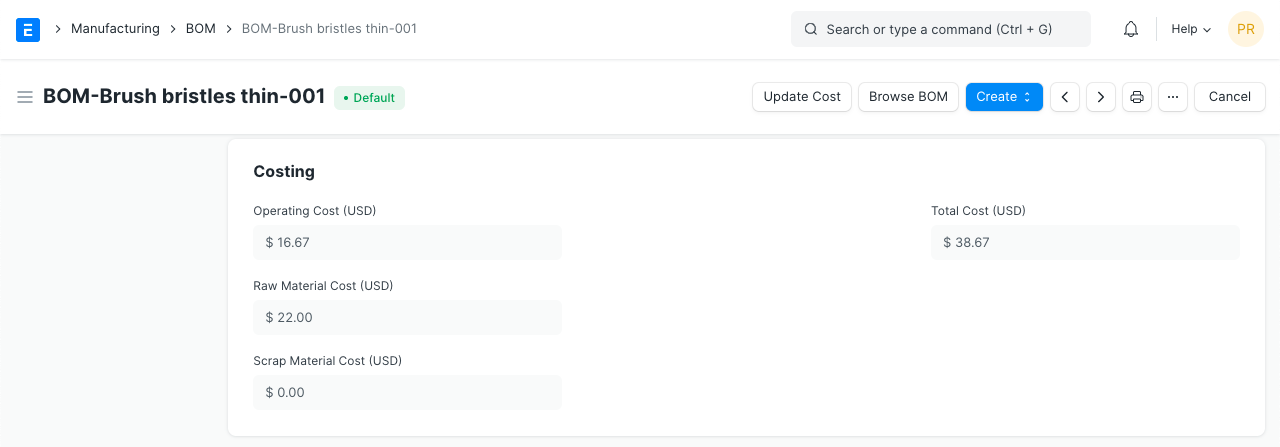Focus the search or command bar

click(940, 29)
